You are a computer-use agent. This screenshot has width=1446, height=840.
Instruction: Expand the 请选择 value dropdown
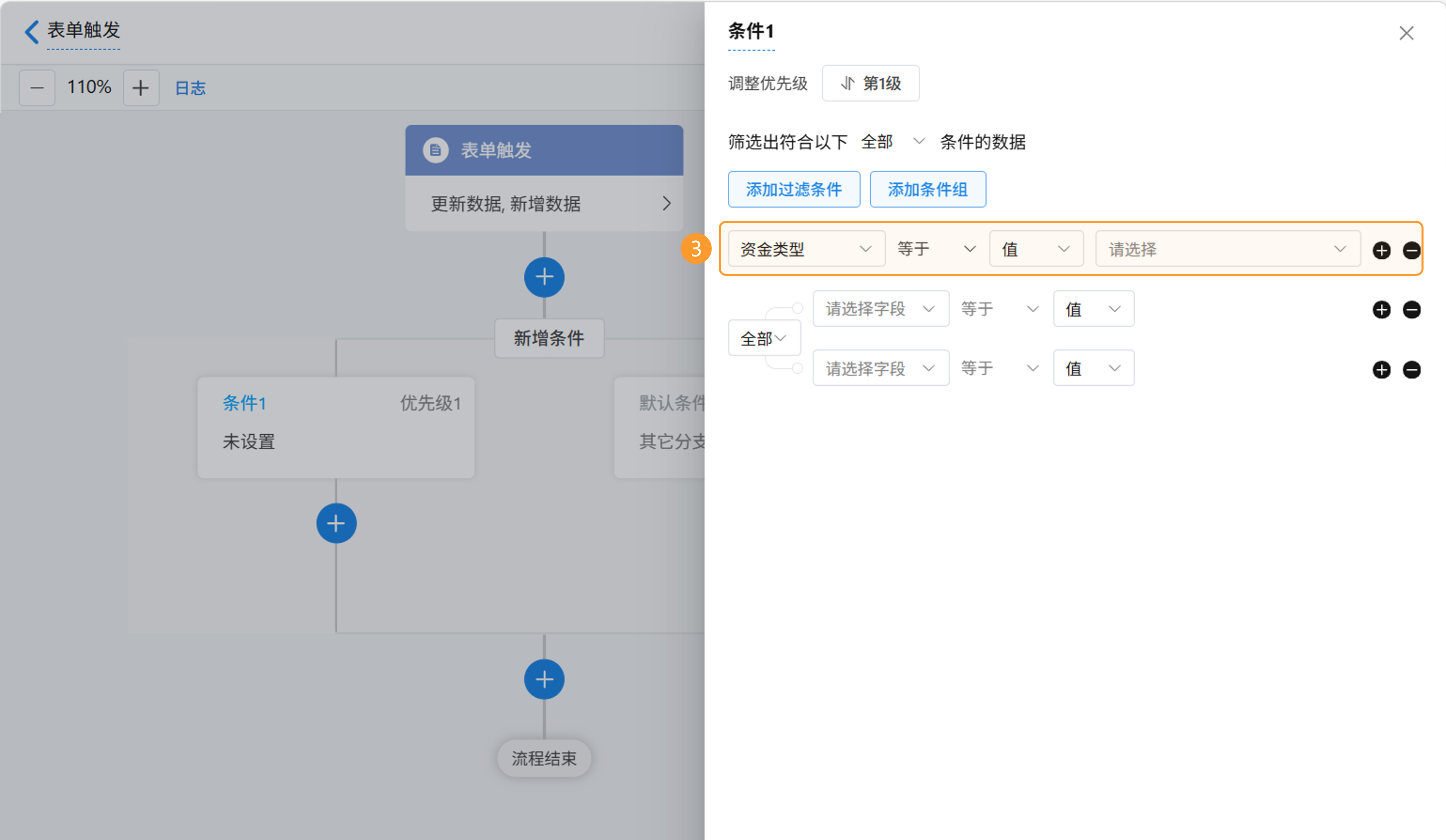coord(1228,249)
